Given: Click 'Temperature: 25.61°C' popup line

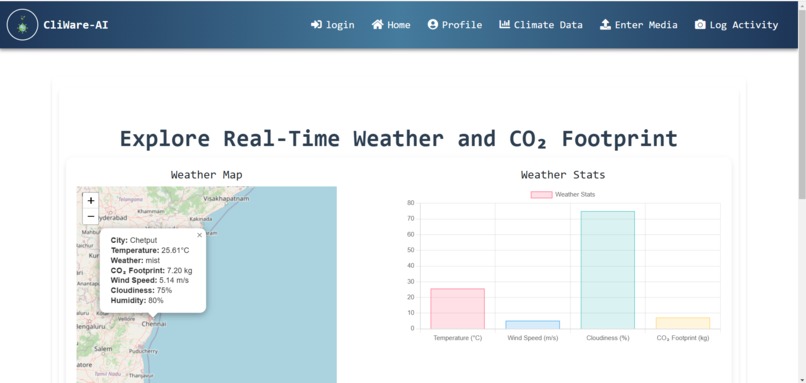Looking at the screenshot, I should pos(150,250).
